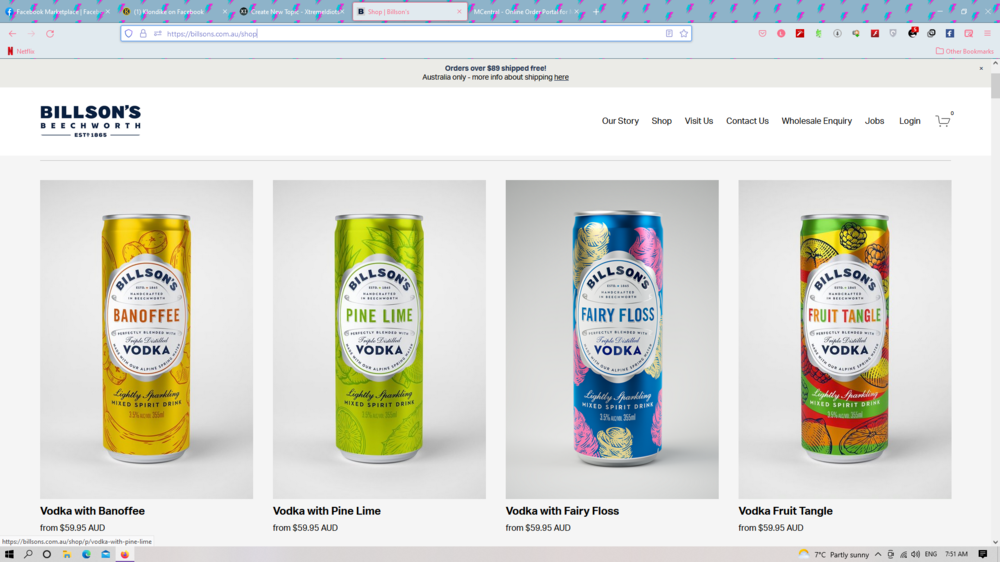Image resolution: width=1000 pixels, height=562 pixels.
Task: Open Windows taskbar search
Action: (28, 554)
